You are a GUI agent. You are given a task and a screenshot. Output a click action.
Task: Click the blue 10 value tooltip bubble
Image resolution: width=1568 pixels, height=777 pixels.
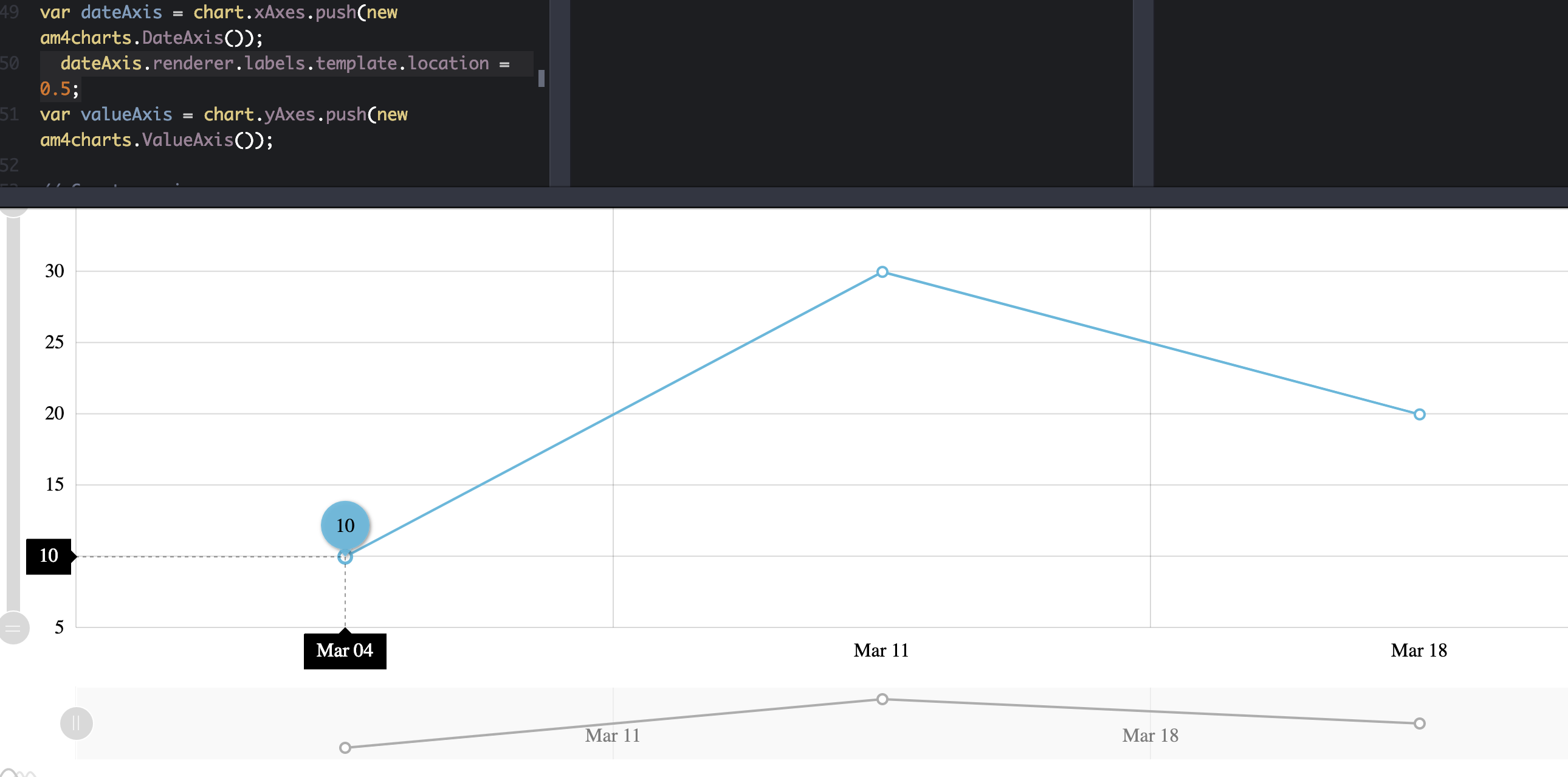pyautogui.click(x=345, y=525)
